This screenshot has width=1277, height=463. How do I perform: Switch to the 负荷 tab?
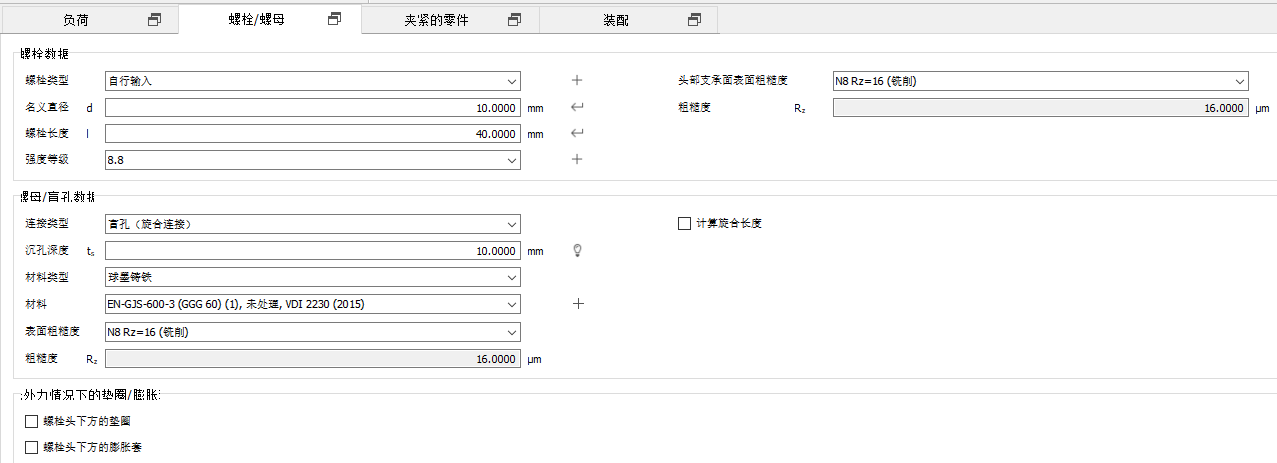(x=75, y=20)
